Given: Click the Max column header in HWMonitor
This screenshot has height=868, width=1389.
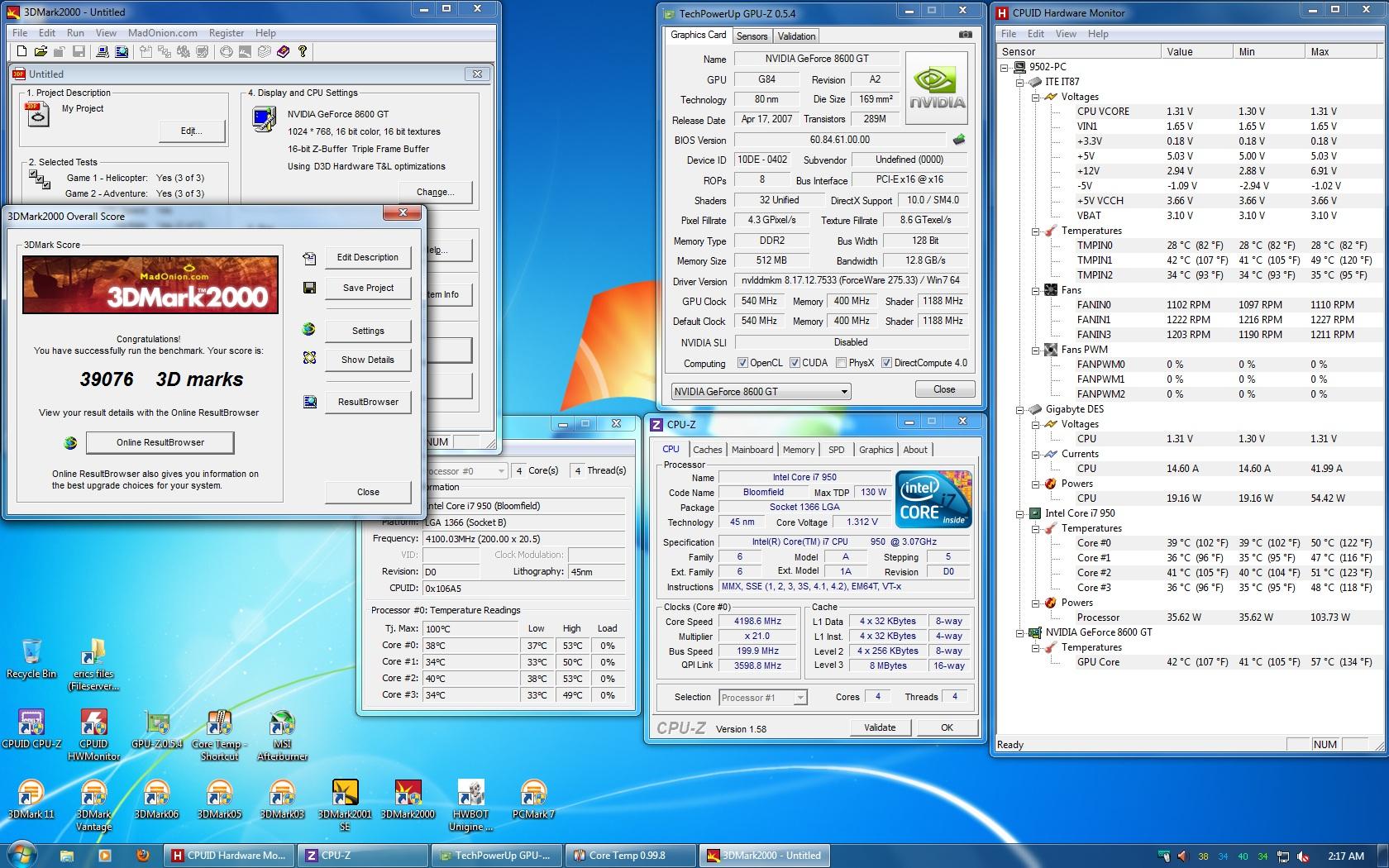Looking at the screenshot, I should 1341,51.
